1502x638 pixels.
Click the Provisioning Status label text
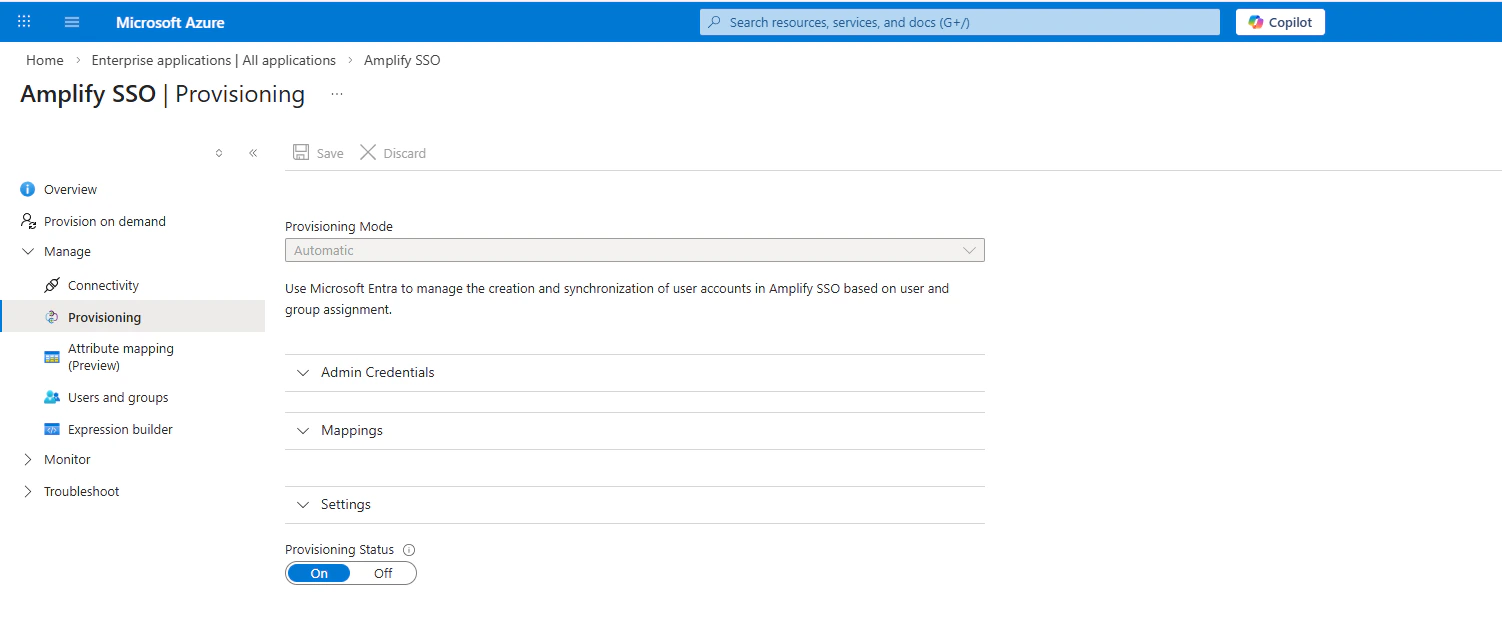click(x=340, y=550)
